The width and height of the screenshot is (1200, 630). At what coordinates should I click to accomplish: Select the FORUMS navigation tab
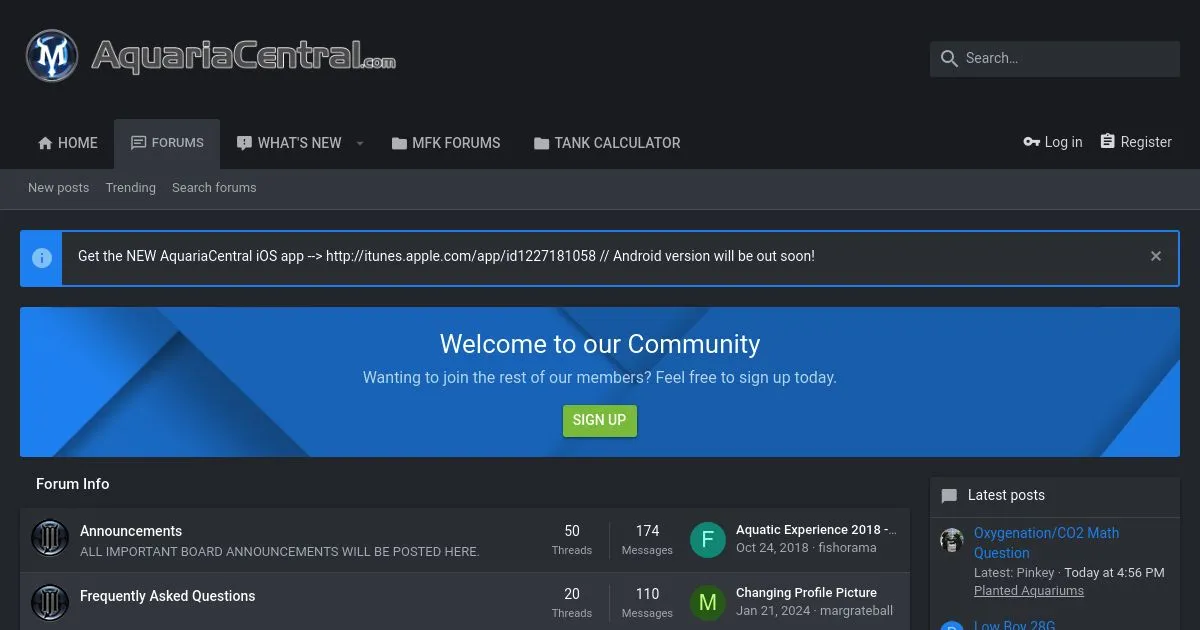[x=167, y=143]
